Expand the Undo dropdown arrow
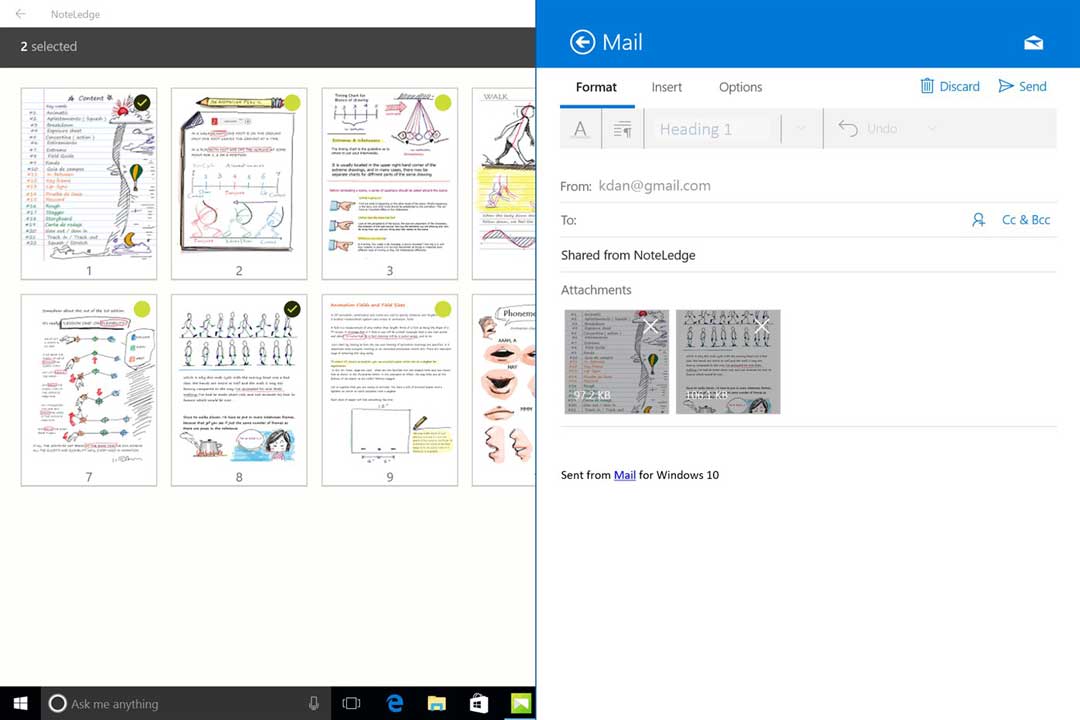 [932, 129]
